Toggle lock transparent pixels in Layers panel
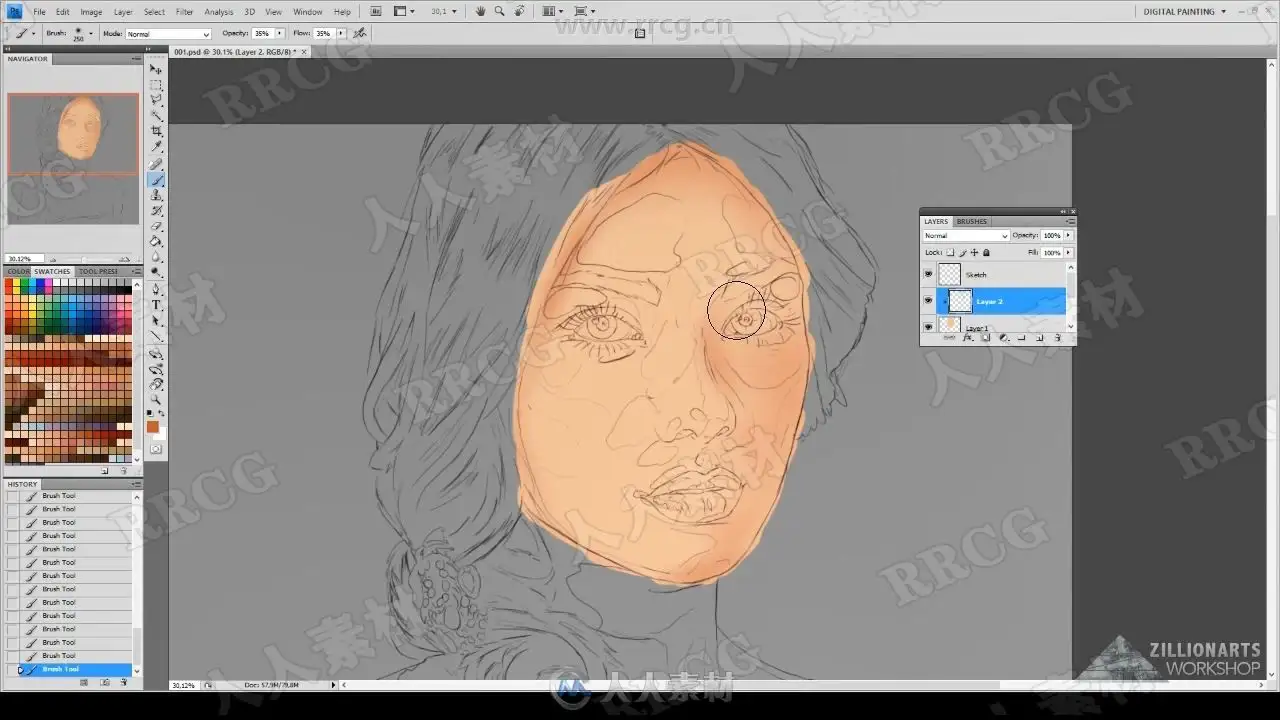The height and width of the screenshot is (720, 1280). [950, 252]
